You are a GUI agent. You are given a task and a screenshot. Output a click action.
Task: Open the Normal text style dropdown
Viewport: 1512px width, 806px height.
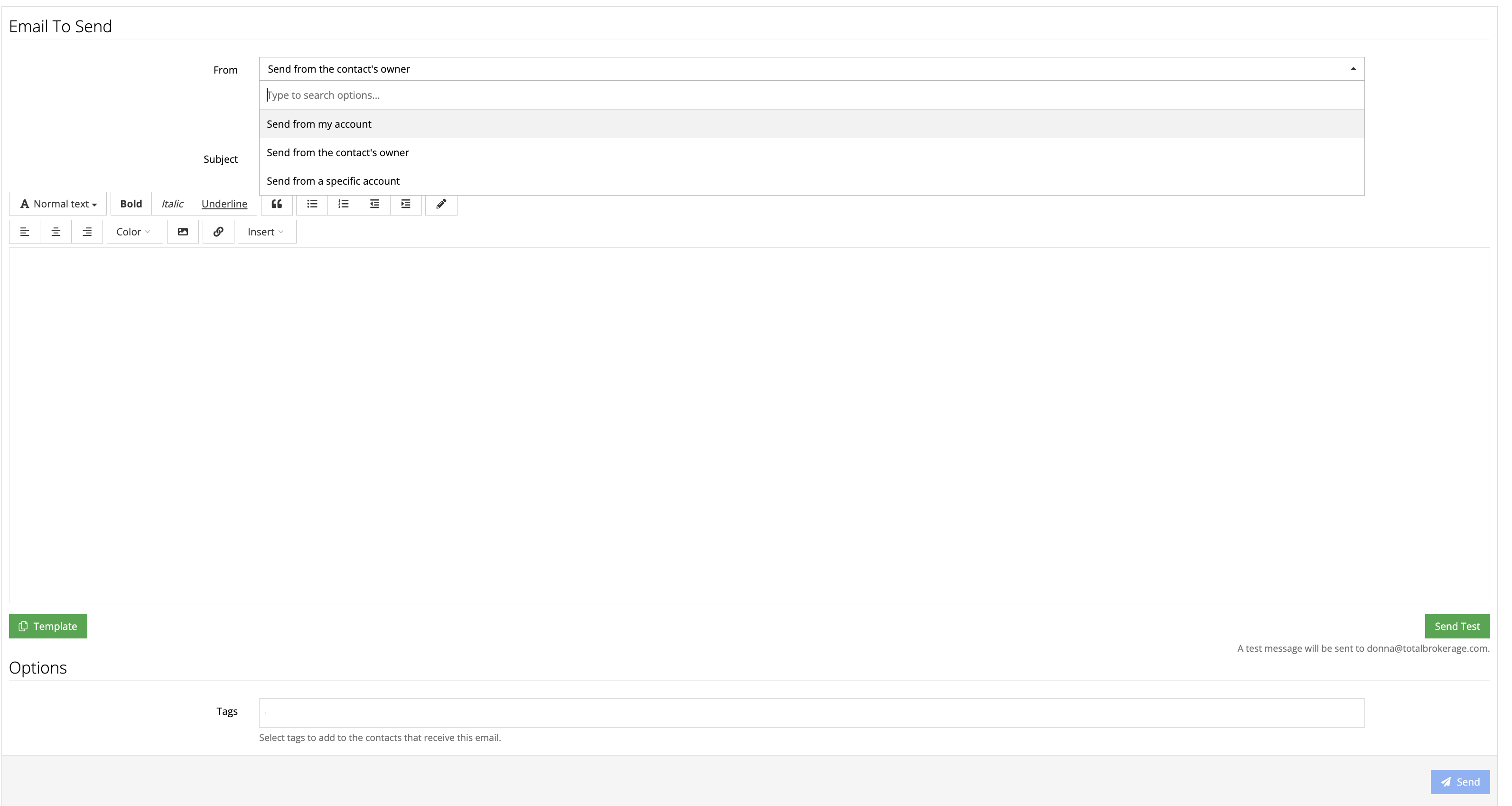click(x=58, y=204)
